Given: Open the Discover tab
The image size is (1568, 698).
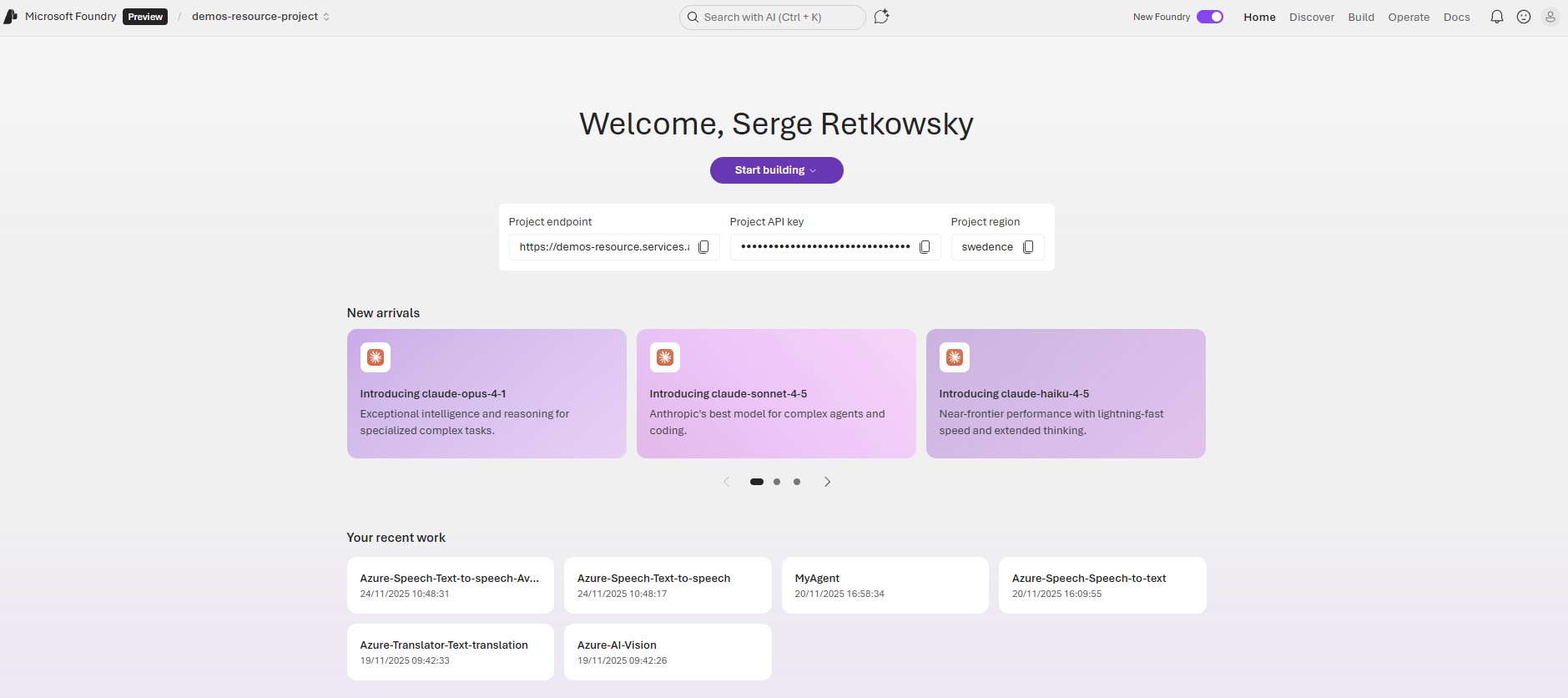Looking at the screenshot, I should [x=1311, y=17].
